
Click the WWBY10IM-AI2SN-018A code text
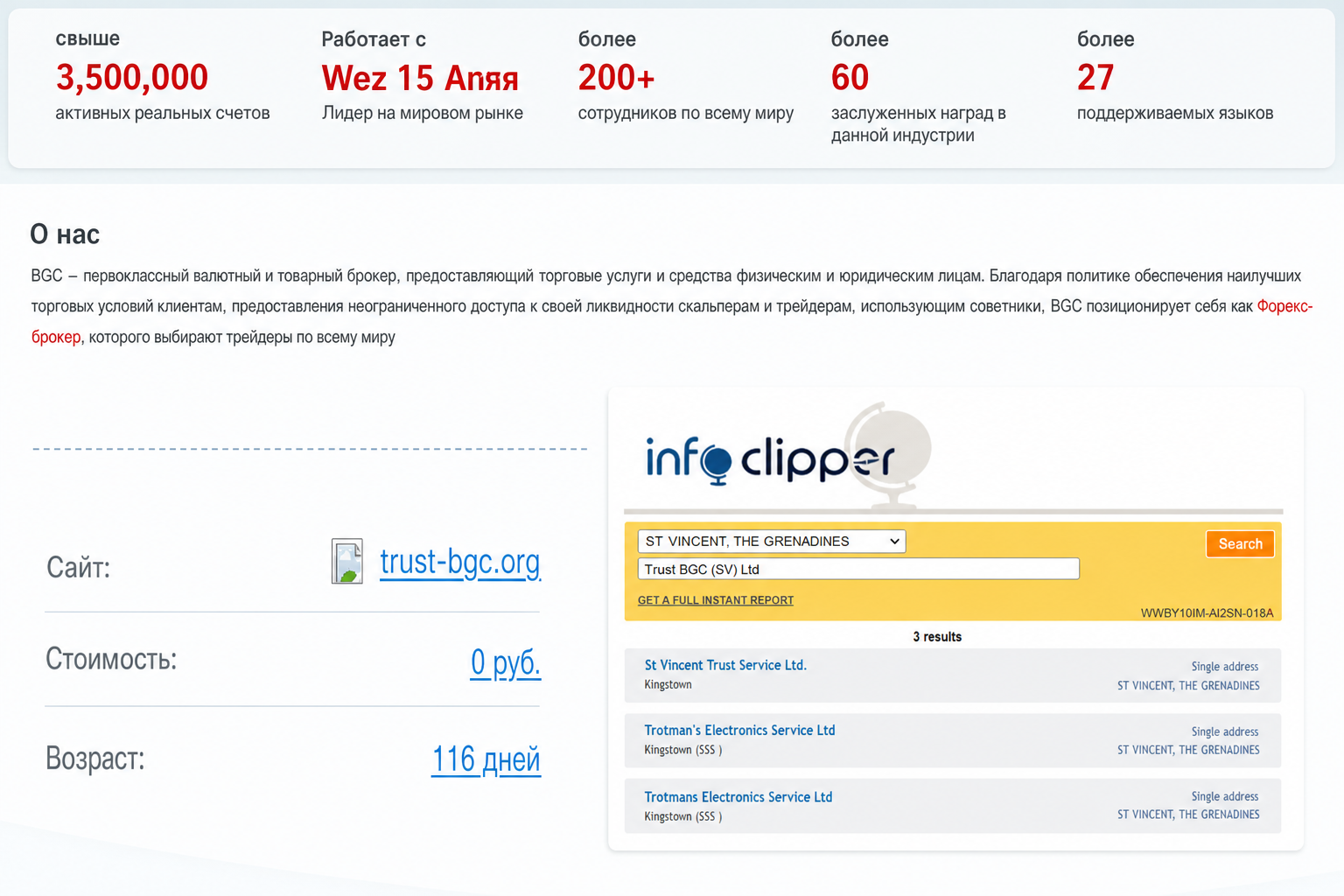[x=1207, y=612]
